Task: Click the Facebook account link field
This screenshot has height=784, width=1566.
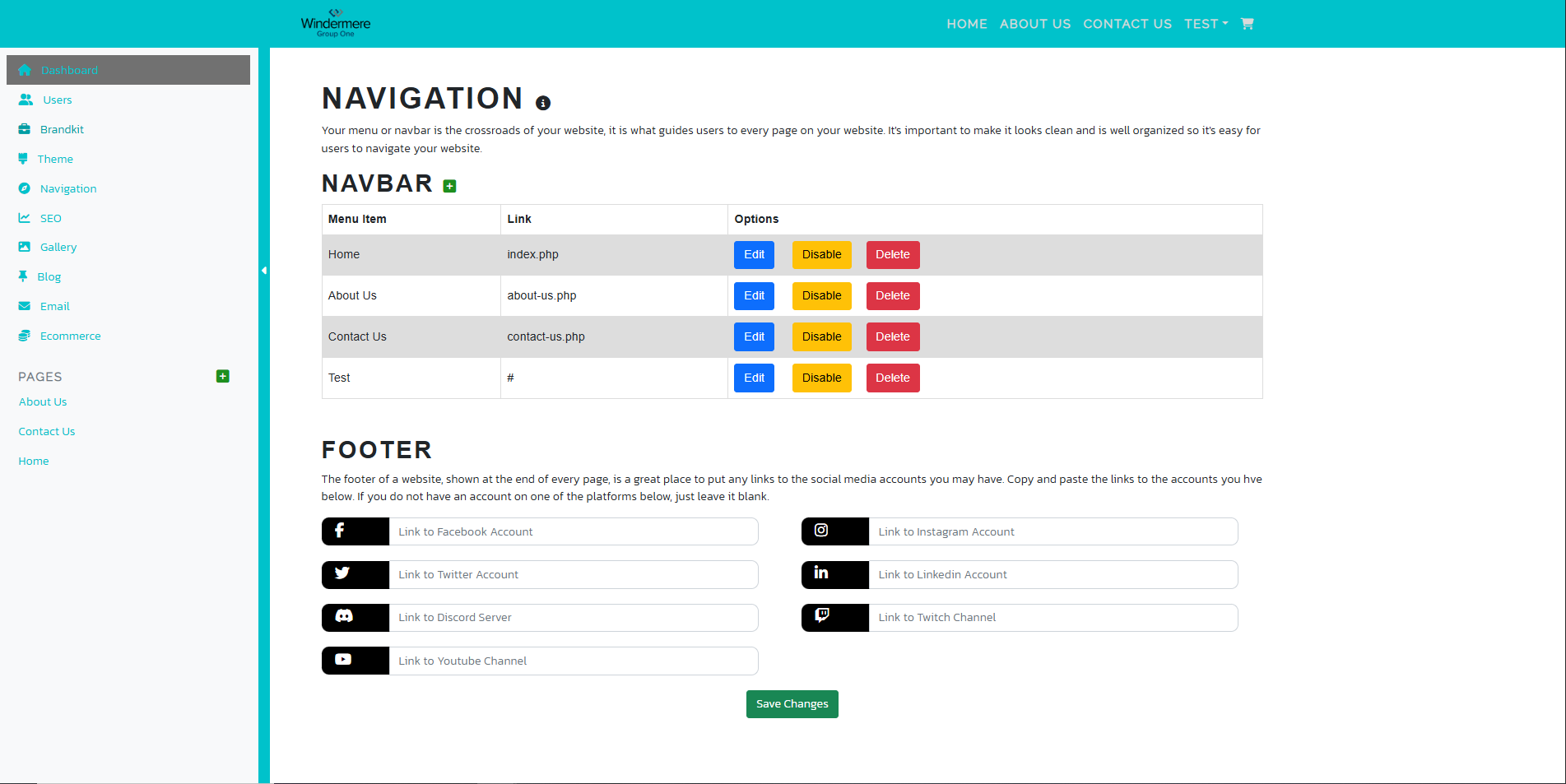Action: coord(573,531)
